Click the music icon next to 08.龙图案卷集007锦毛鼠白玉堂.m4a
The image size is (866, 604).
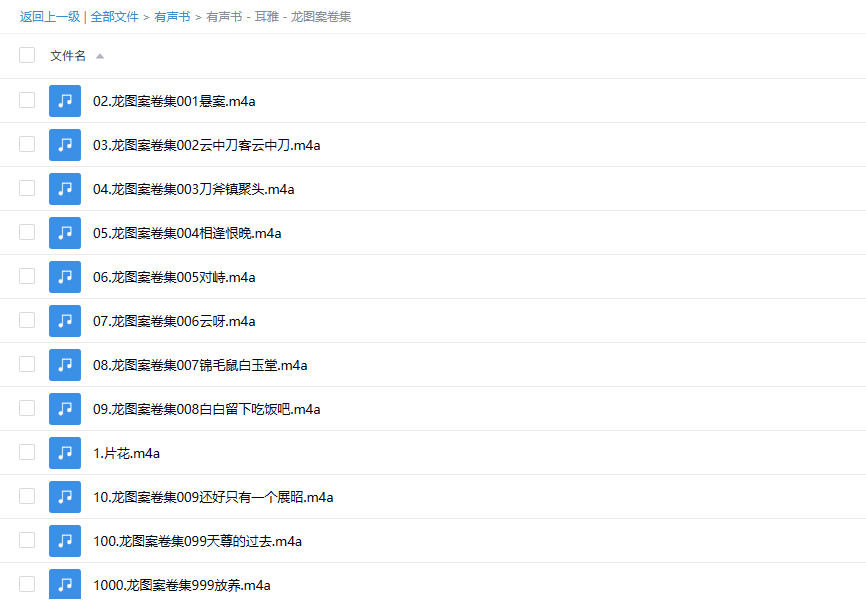coord(65,364)
